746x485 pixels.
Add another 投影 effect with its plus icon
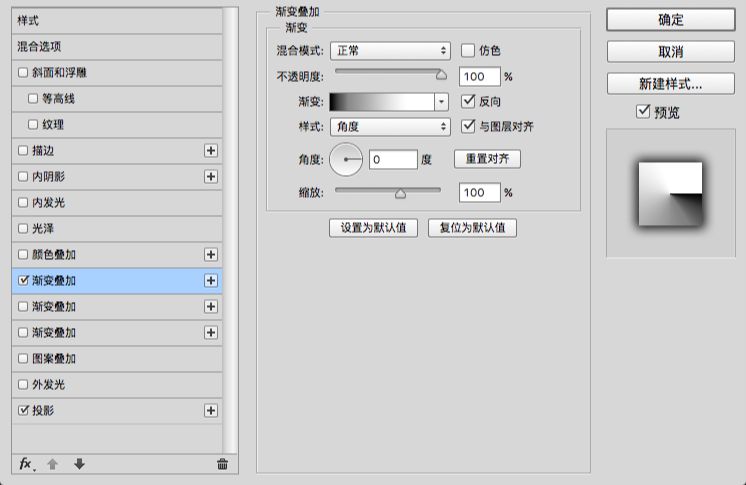coord(211,410)
